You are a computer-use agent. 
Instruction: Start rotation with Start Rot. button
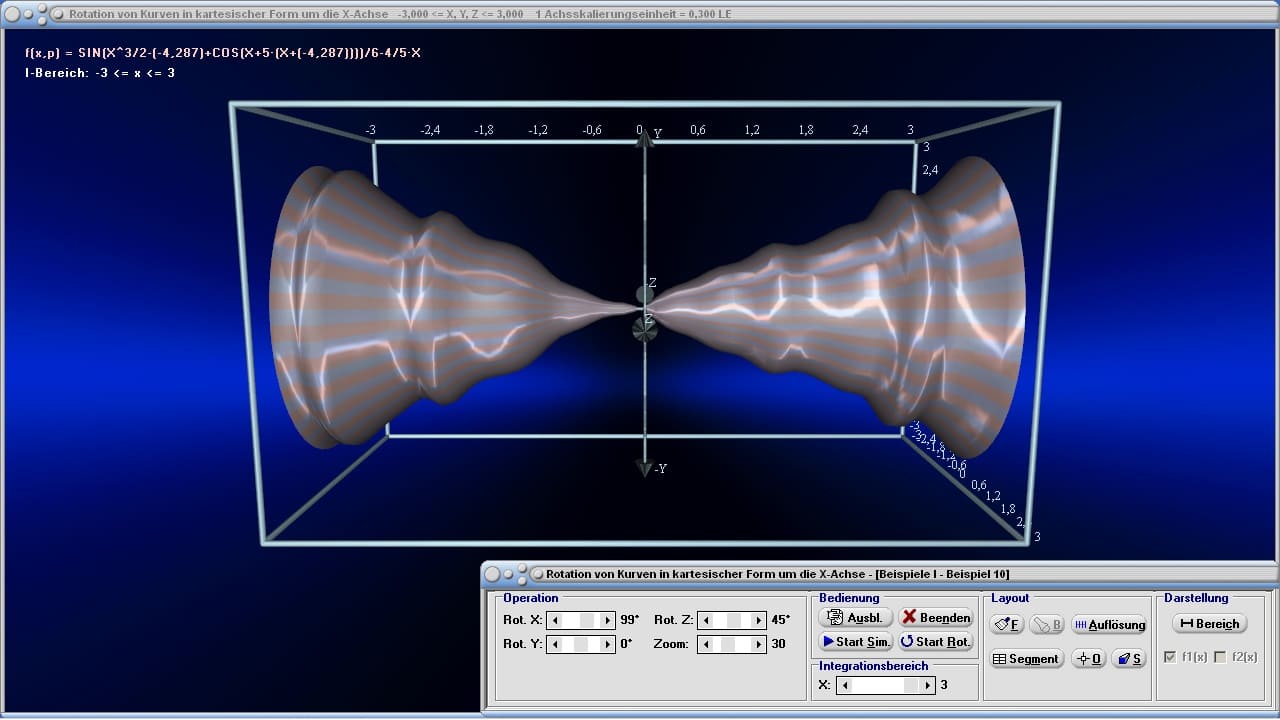coord(935,642)
